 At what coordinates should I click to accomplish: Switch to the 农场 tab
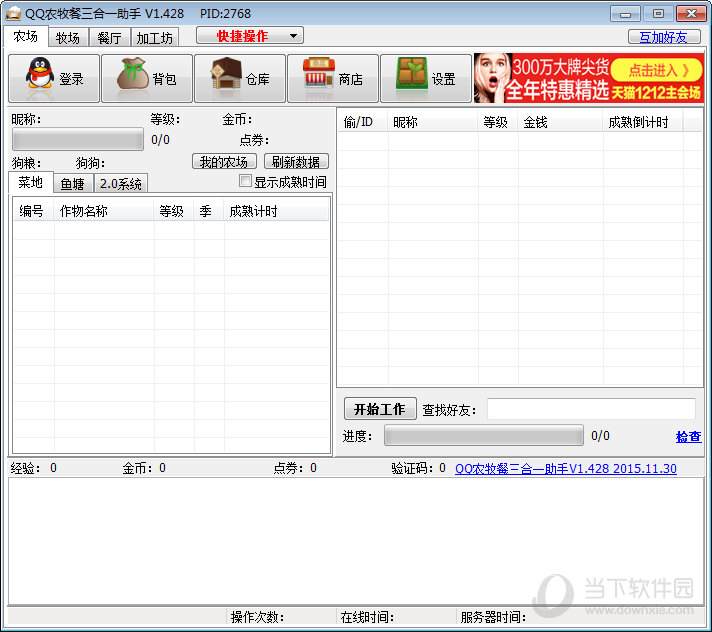[25, 36]
